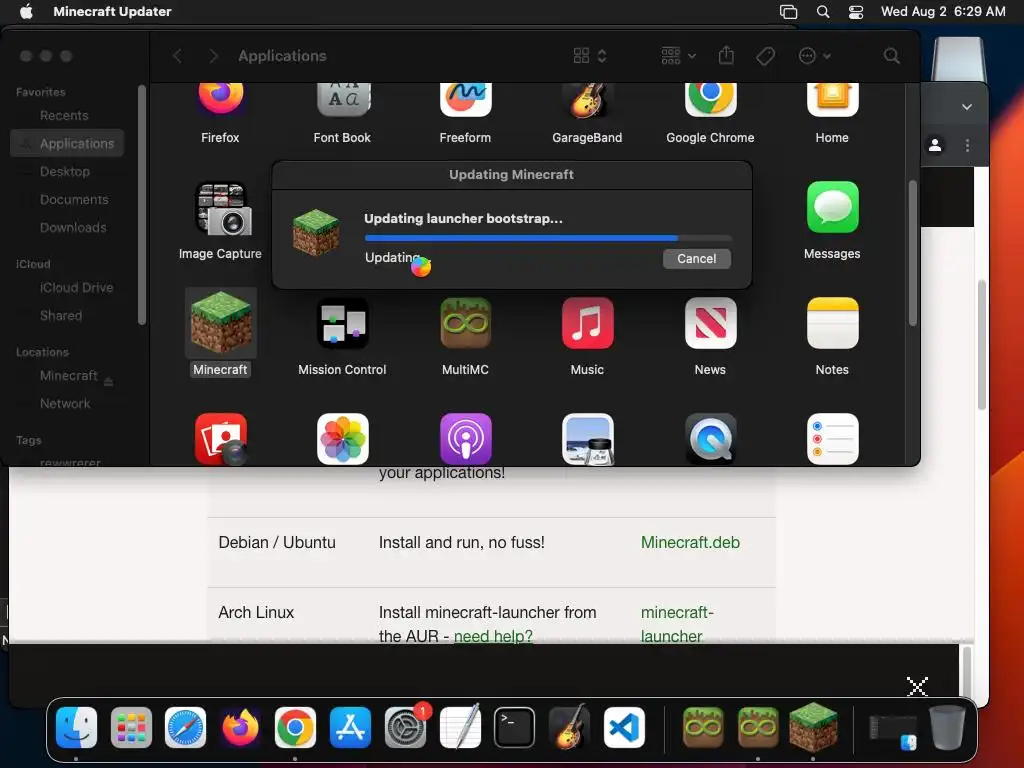Open Messages app icon
The width and height of the screenshot is (1024, 768).
832,207
